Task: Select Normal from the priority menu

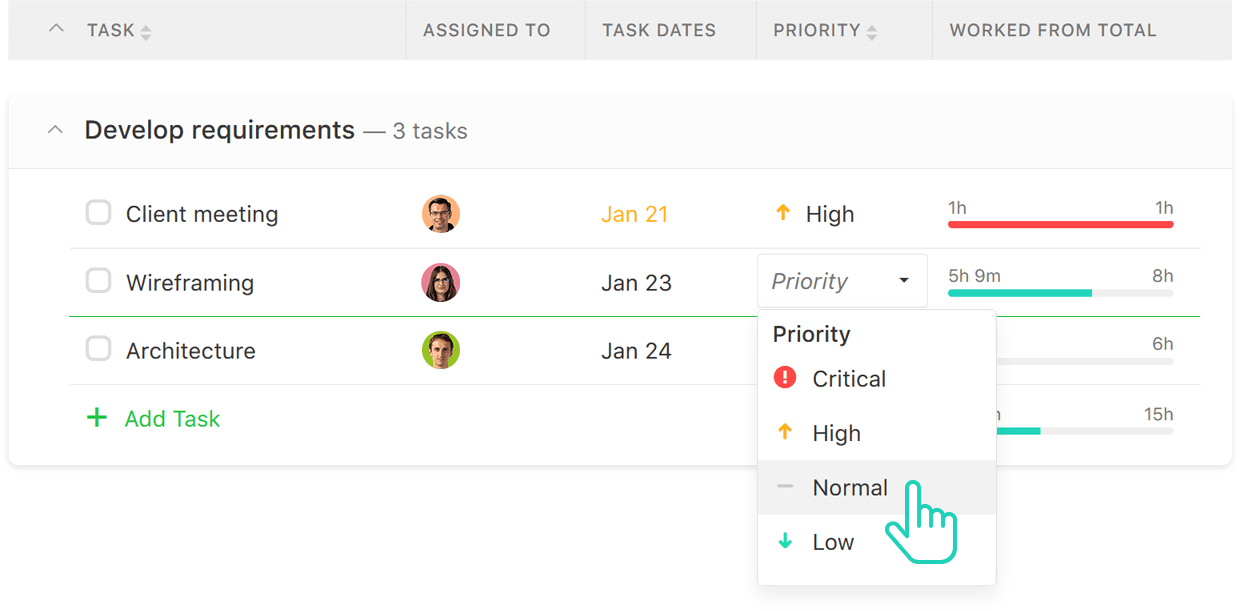Action: pyautogui.click(x=850, y=487)
